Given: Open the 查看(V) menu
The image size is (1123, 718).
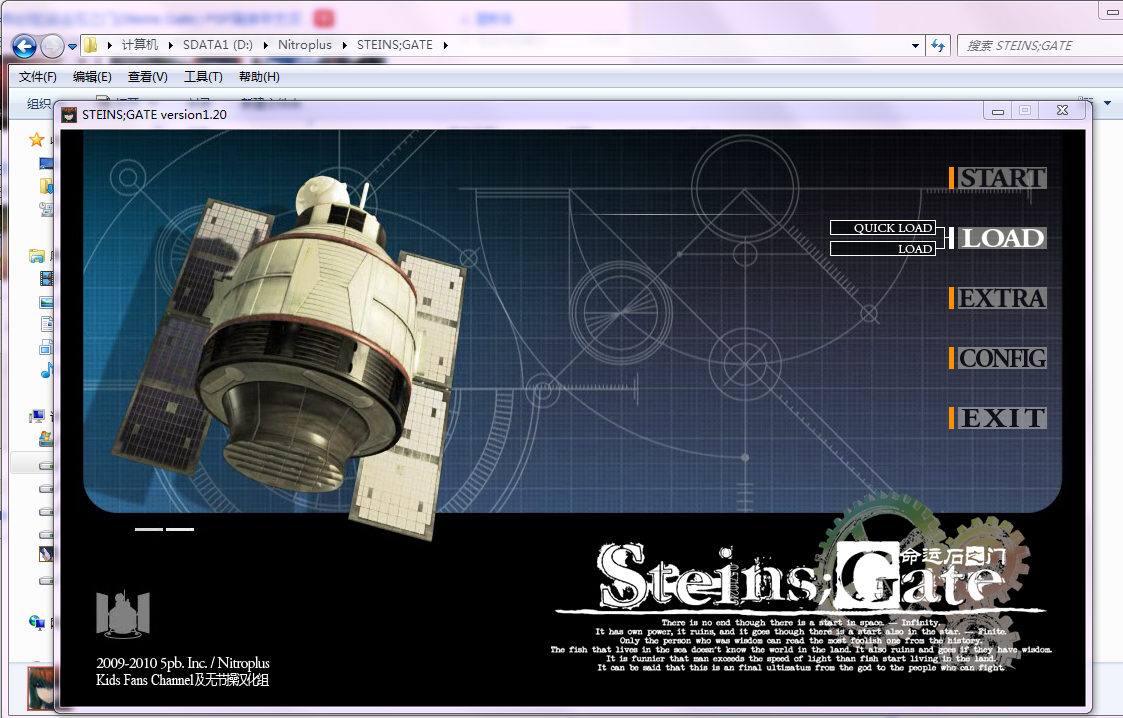Looking at the screenshot, I should tap(148, 77).
